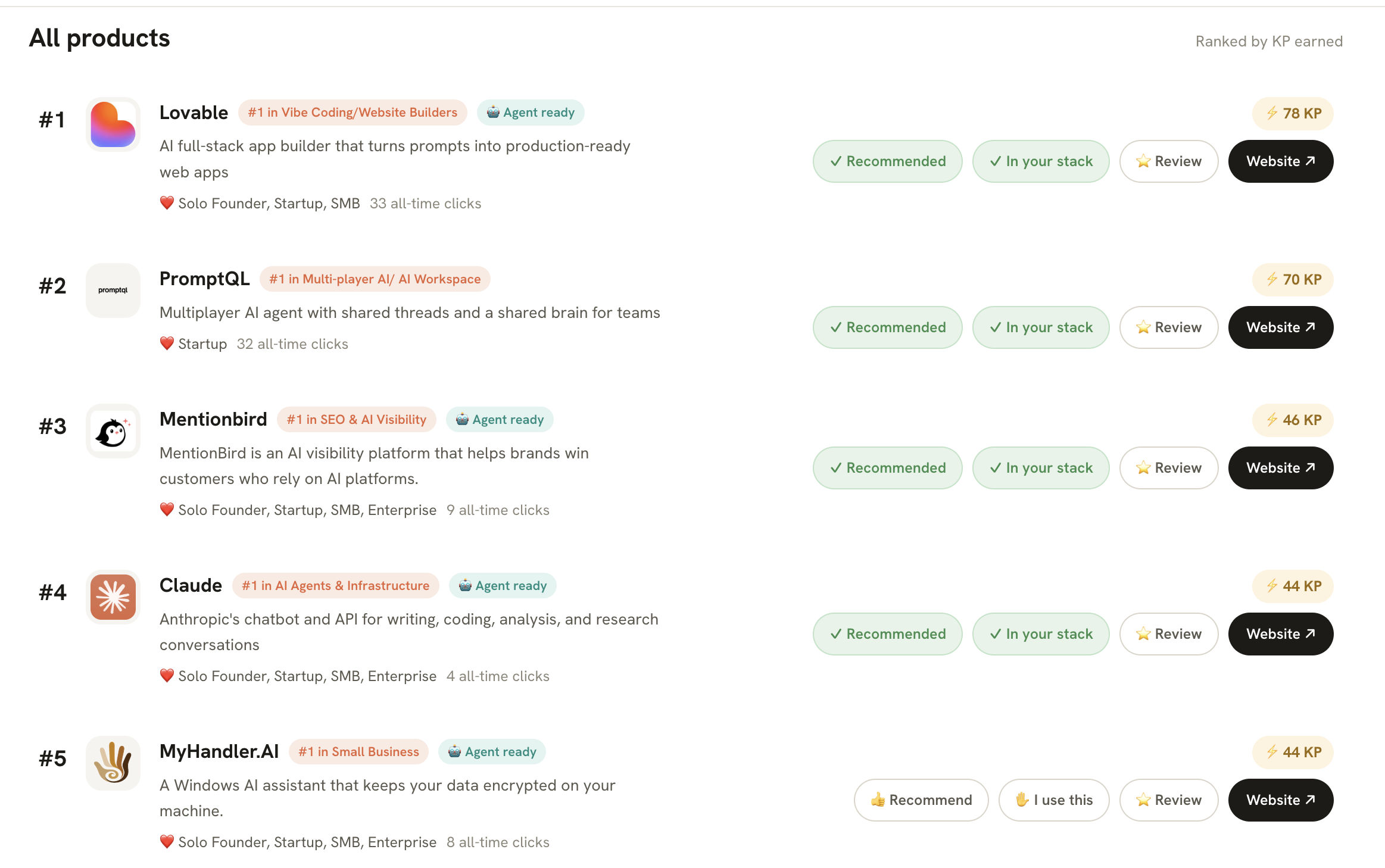Open the Claude product title
Image resolution: width=1385 pixels, height=868 pixels.
coord(191,585)
